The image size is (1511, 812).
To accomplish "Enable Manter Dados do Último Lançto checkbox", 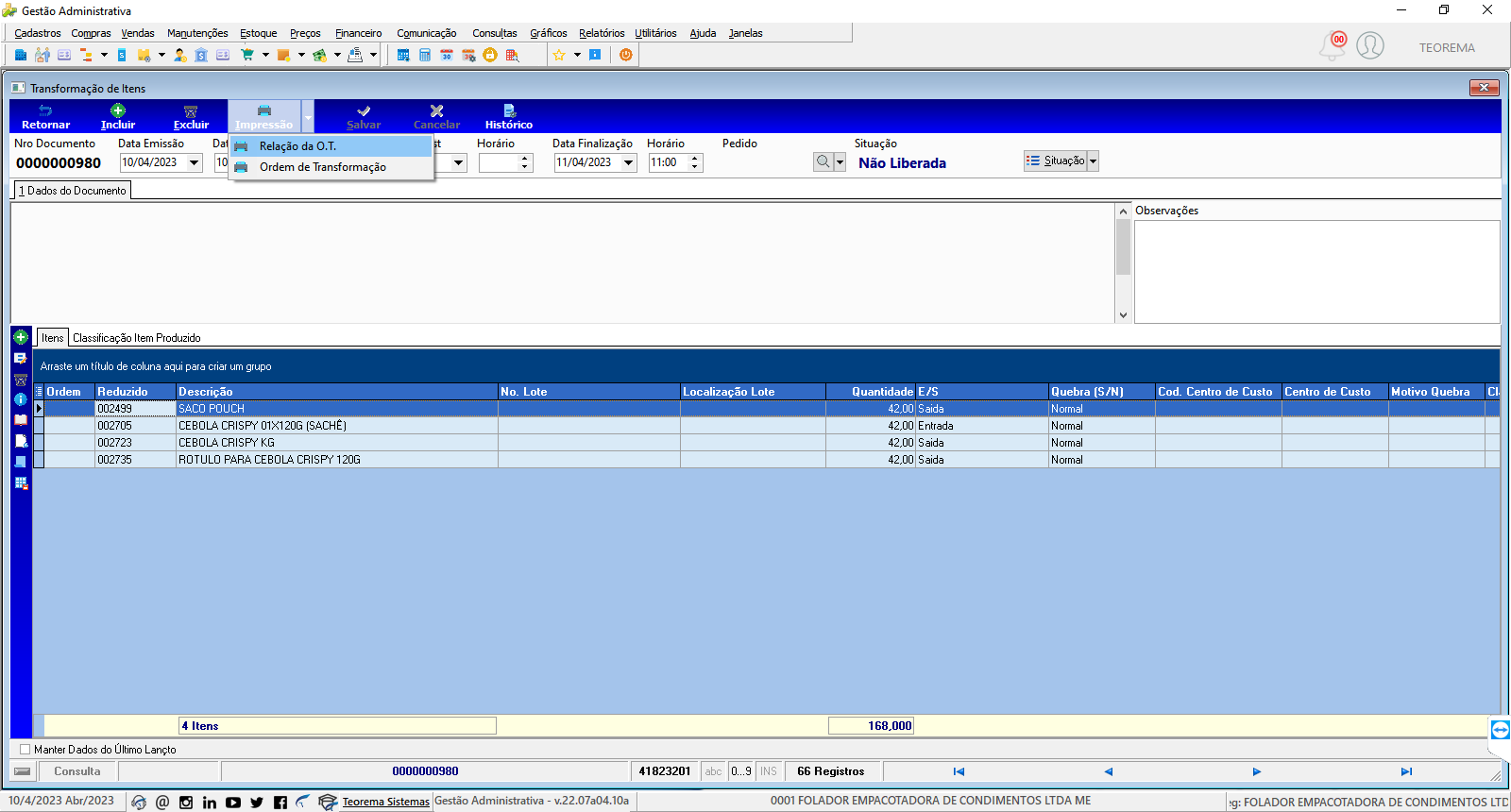I will [25, 750].
